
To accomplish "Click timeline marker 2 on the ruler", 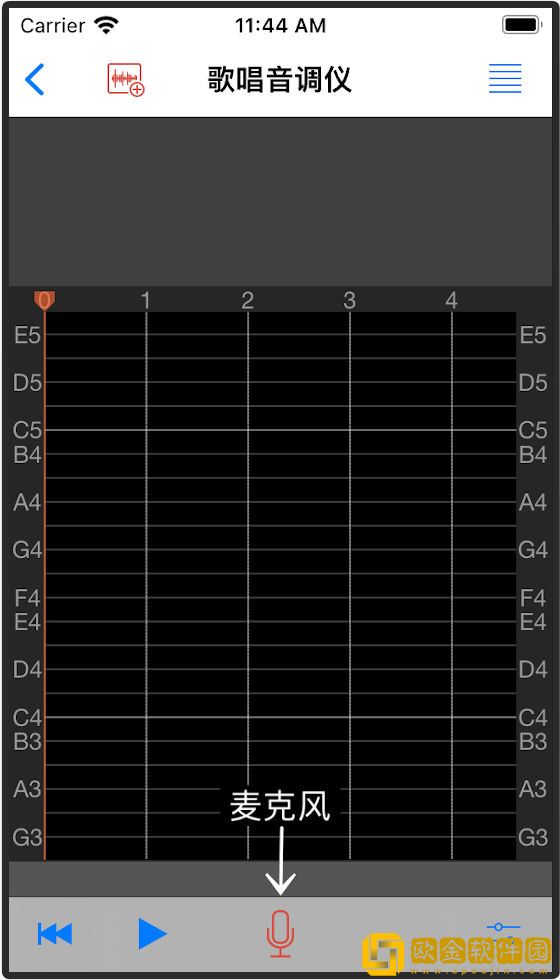I will (248, 301).
